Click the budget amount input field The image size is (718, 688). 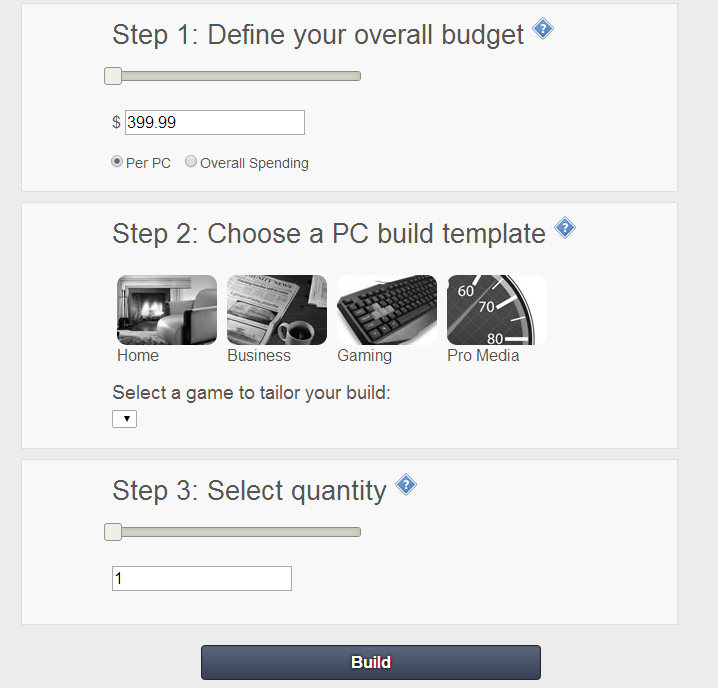pos(214,122)
